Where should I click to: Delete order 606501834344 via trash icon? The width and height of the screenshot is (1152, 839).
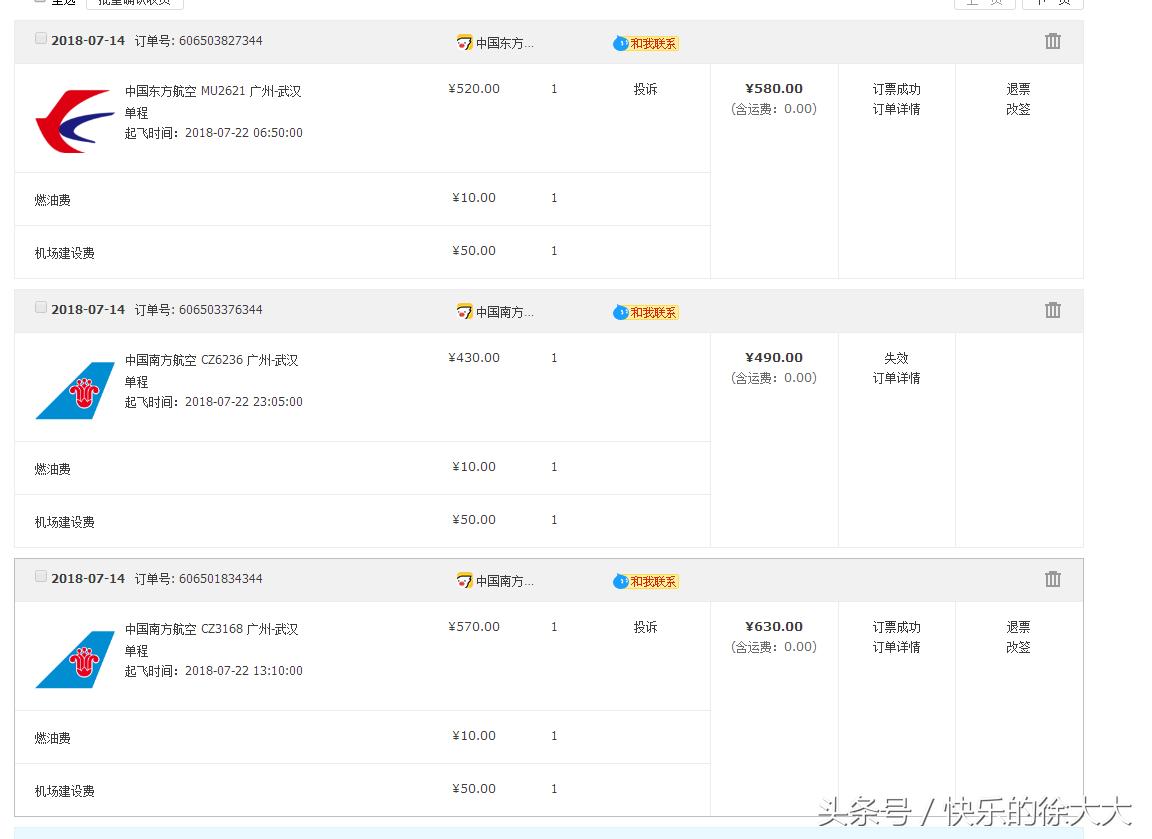[1052, 579]
